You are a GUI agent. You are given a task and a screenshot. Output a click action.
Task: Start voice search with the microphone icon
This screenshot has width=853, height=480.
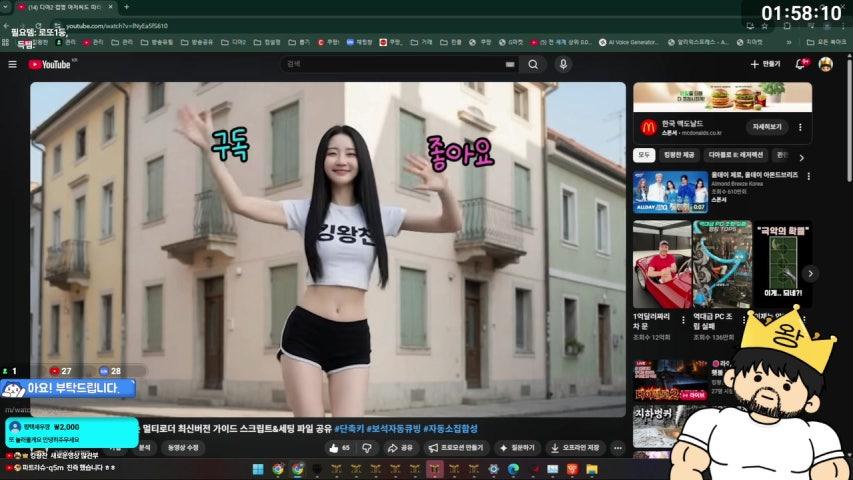point(563,64)
